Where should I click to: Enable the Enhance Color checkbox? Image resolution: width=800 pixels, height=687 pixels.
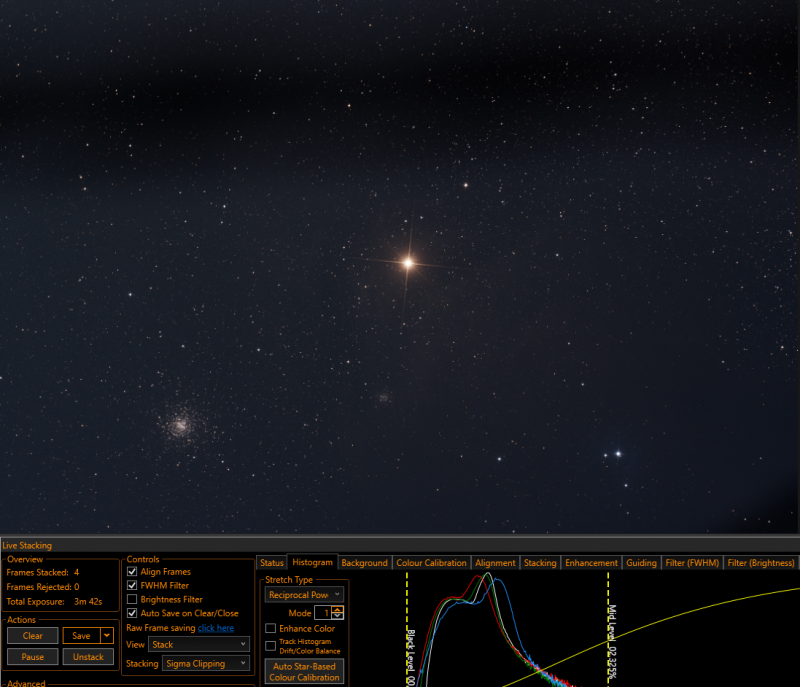click(271, 628)
